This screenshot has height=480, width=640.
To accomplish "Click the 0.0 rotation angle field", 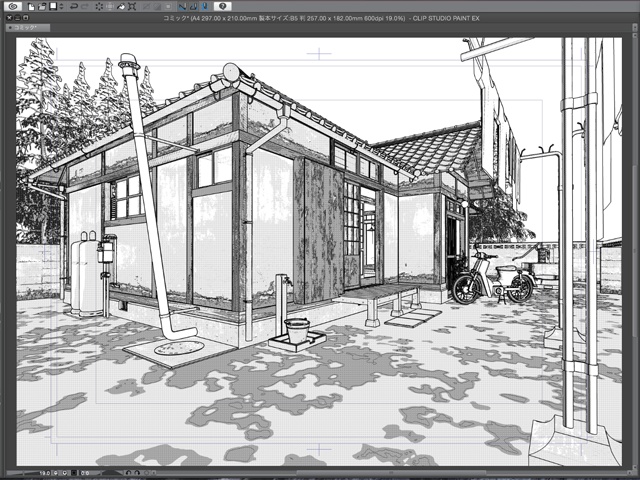I will (x=85, y=473).
